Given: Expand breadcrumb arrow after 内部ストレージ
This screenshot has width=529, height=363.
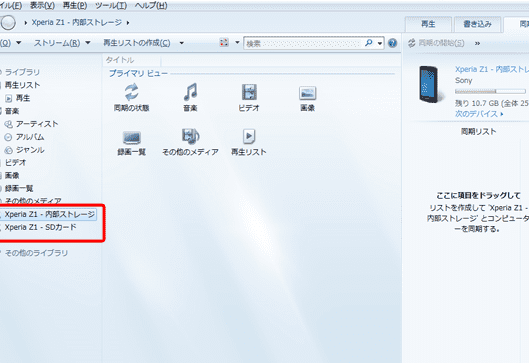Looking at the screenshot, I should (x=128, y=23).
